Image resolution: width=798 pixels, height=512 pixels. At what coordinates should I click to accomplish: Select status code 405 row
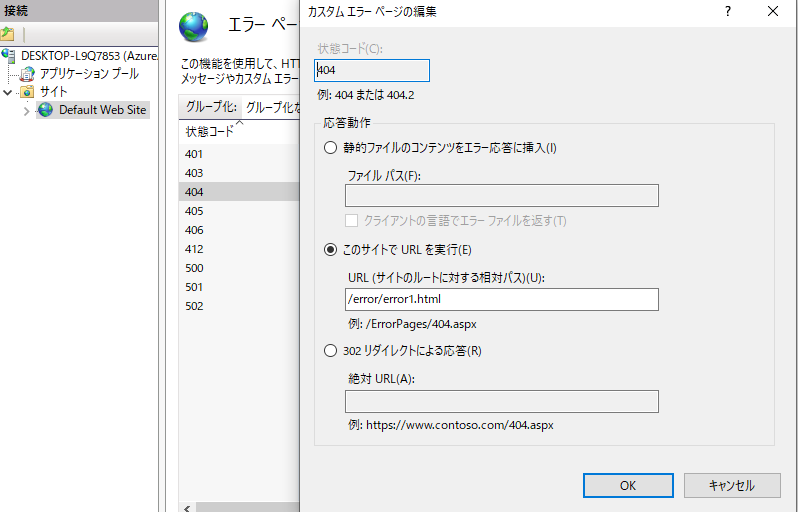tap(239, 211)
